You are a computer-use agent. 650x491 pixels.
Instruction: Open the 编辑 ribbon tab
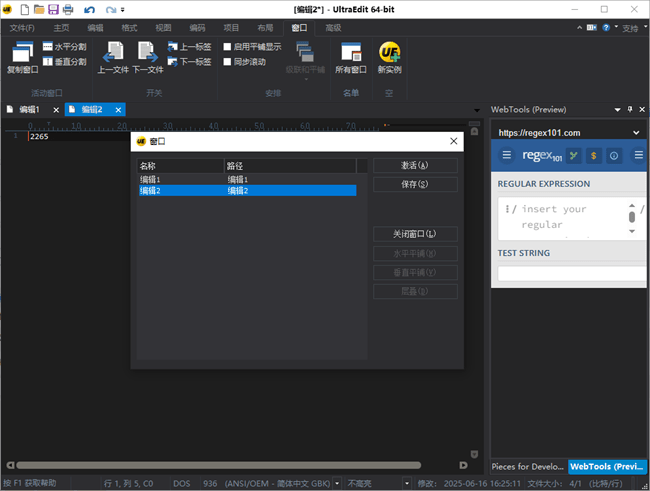click(95, 28)
